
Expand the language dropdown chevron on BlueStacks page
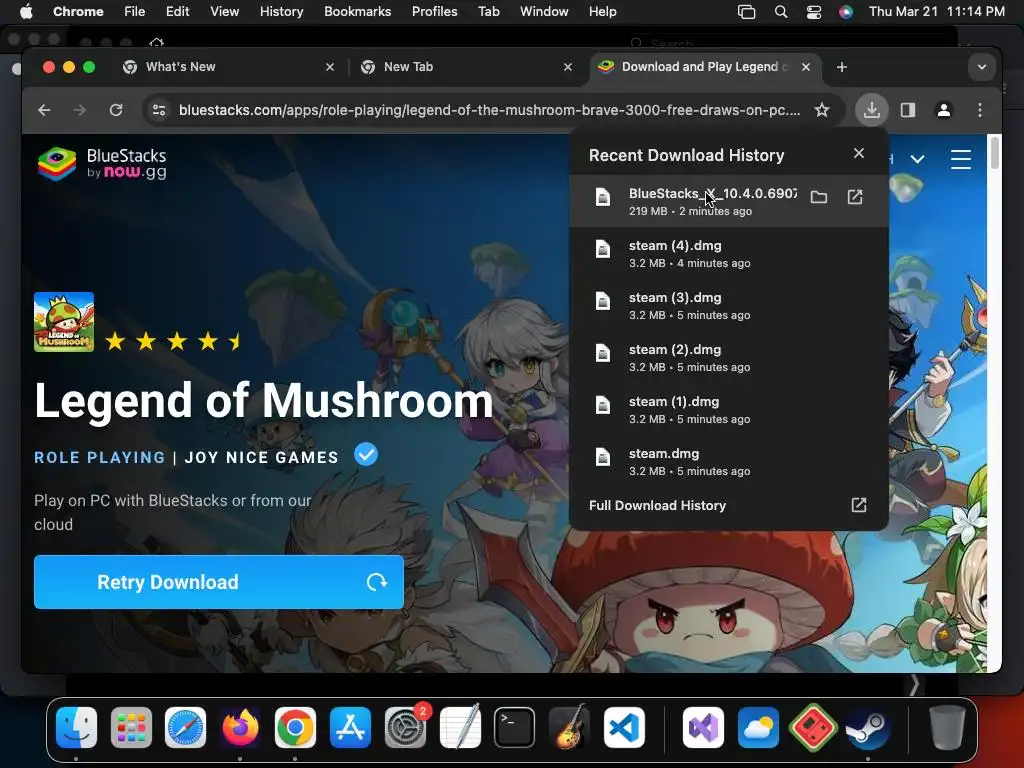point(918,159)
